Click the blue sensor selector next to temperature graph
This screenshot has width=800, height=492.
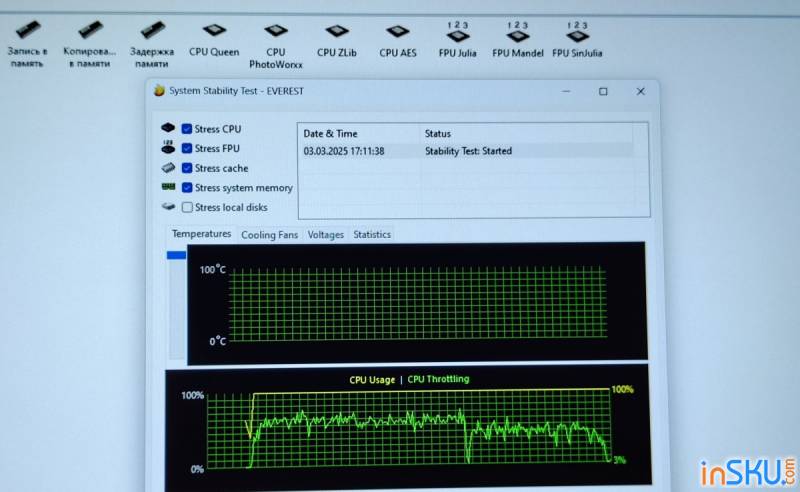pos(176,255)
